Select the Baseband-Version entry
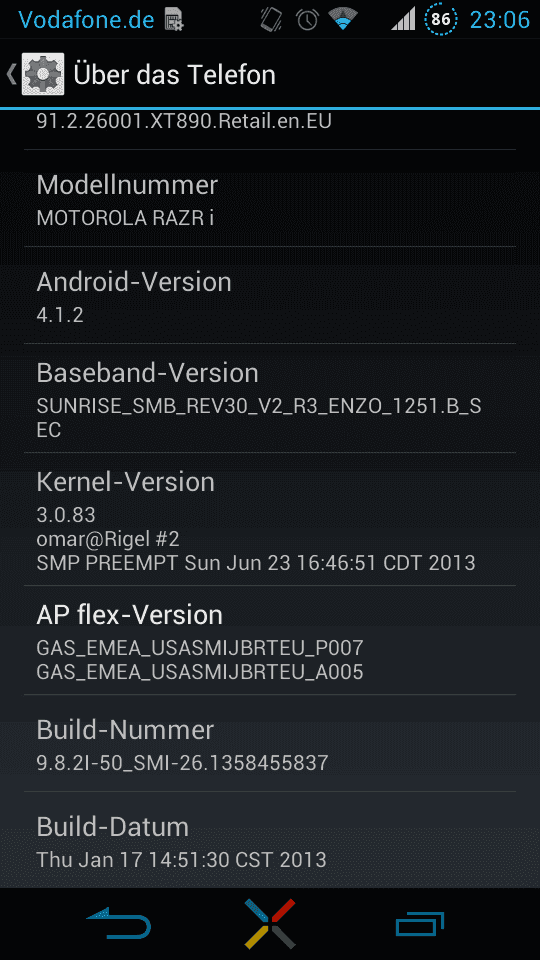 tap(270, 398)
